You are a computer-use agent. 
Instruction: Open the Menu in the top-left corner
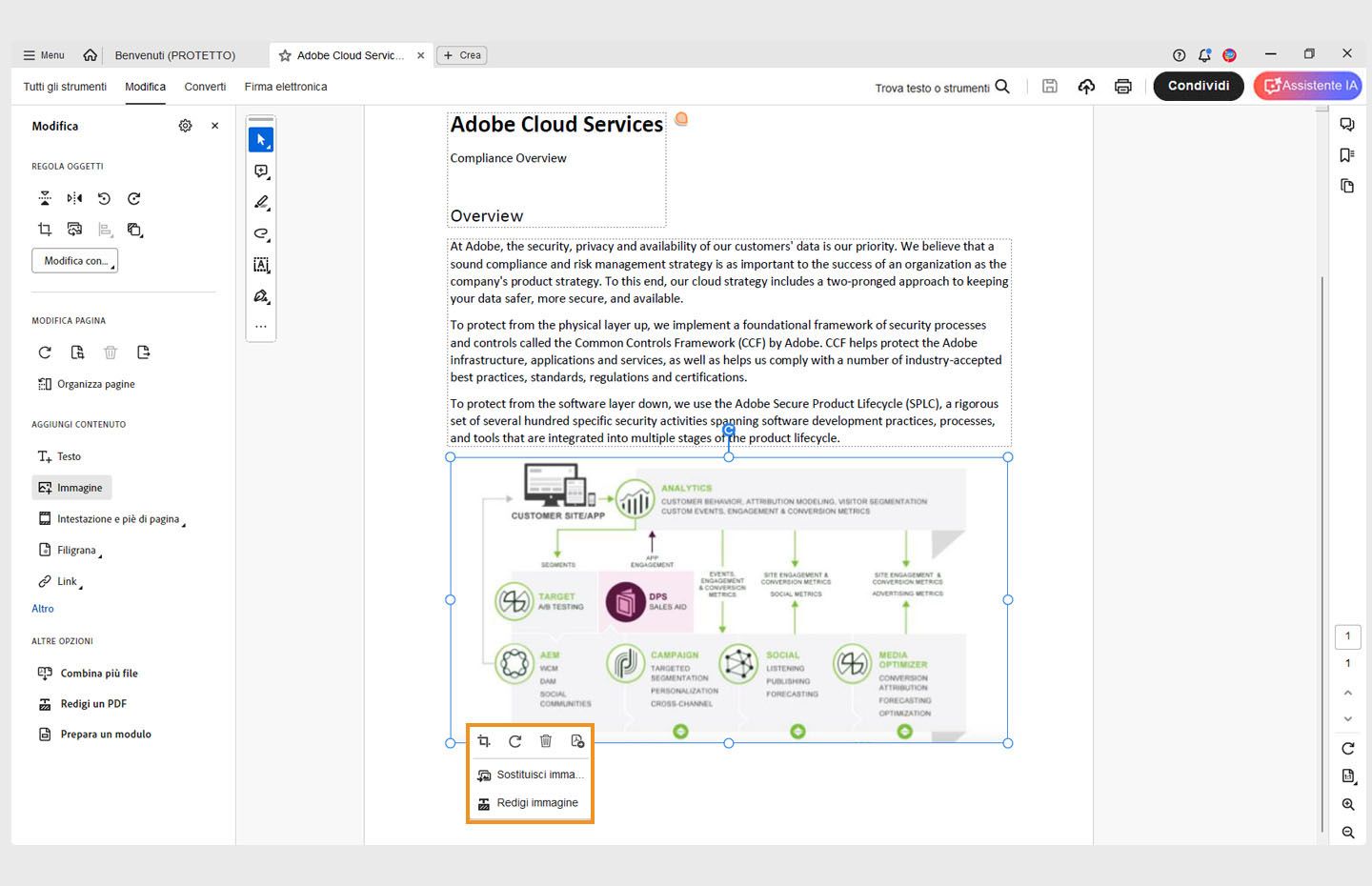43,54
